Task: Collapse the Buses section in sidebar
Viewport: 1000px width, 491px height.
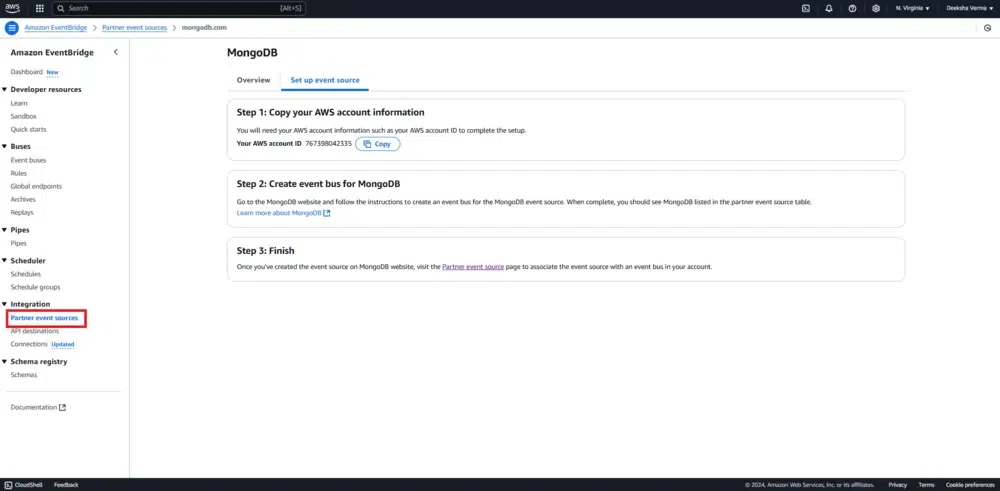Action: (x=4, y=146)
